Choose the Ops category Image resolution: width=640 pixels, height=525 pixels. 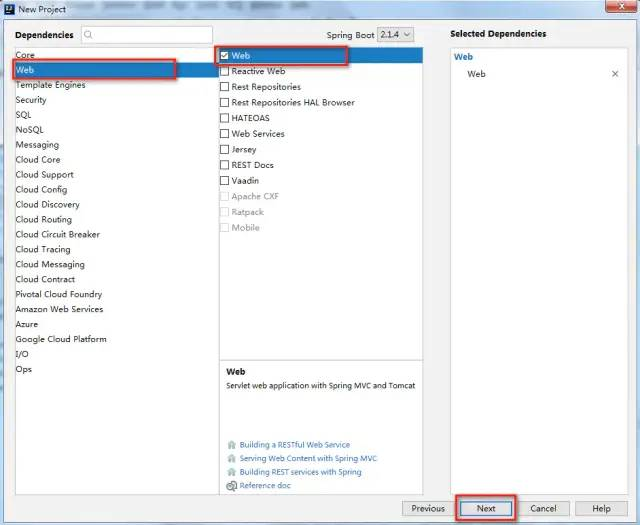click(116, 369)
